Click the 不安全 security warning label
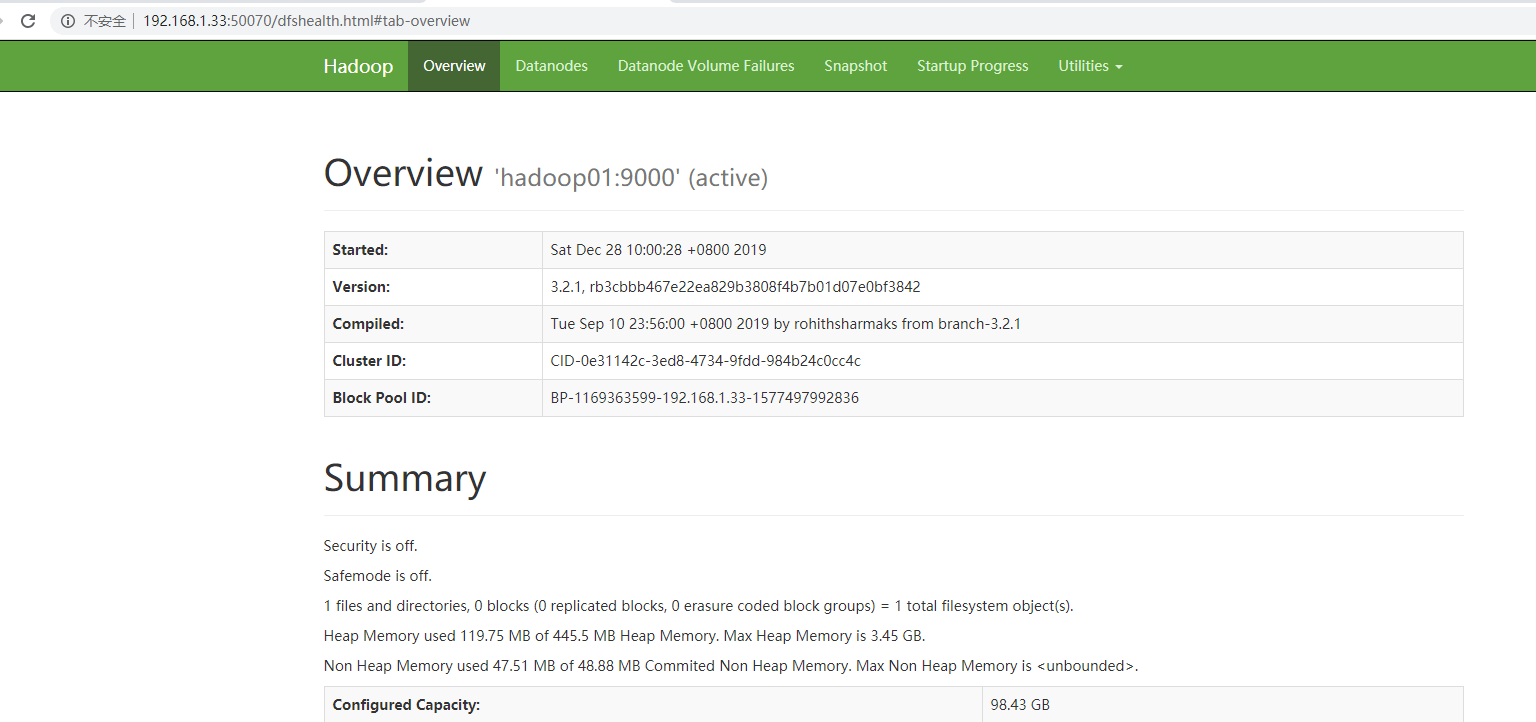The width and height of the screenshot is (1536, 722). point(104,21)
